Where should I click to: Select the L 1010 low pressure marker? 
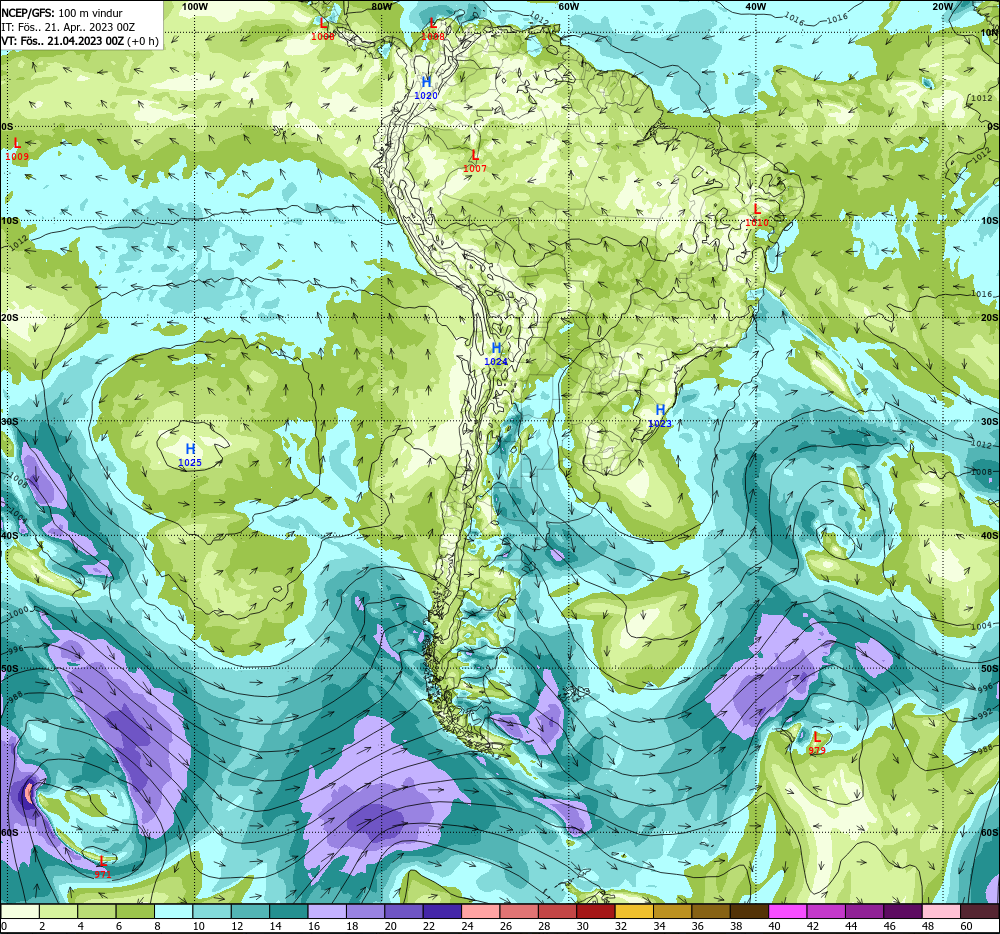pyautogui.click(x=757, y=215)
